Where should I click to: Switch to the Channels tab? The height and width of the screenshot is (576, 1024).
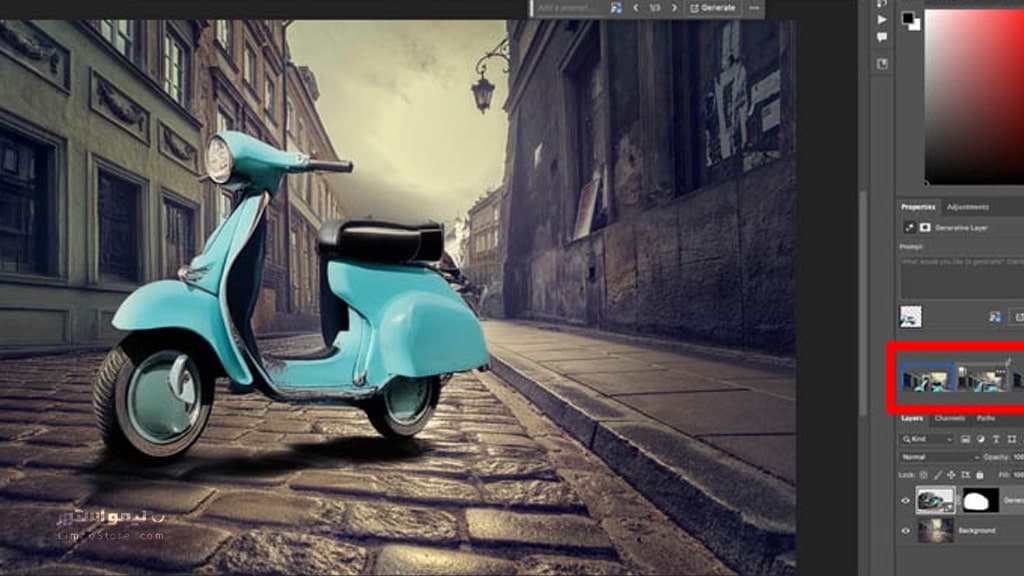[x=950, y=418]
